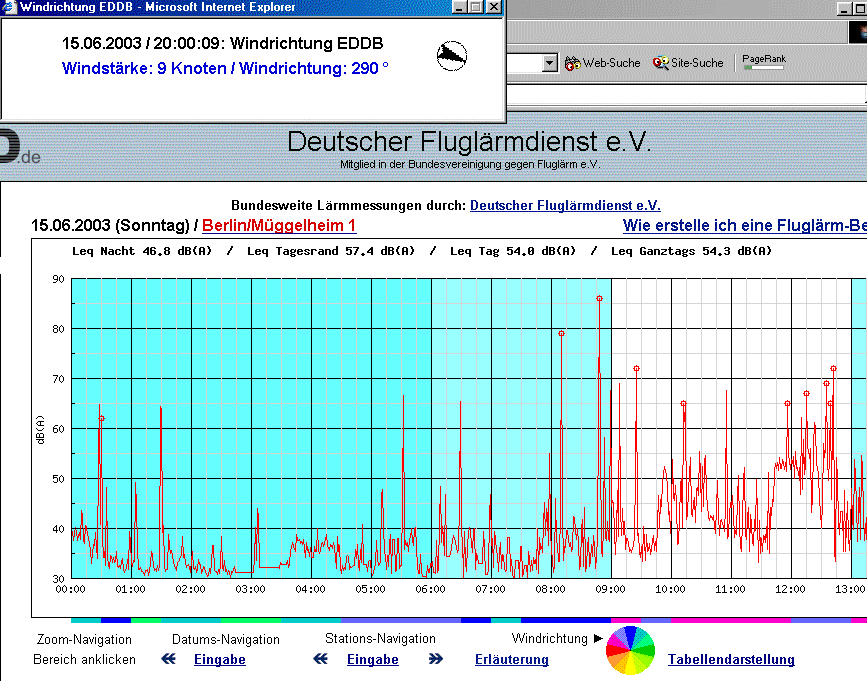Click the Web-Suche toolbar button

[602, 63]
